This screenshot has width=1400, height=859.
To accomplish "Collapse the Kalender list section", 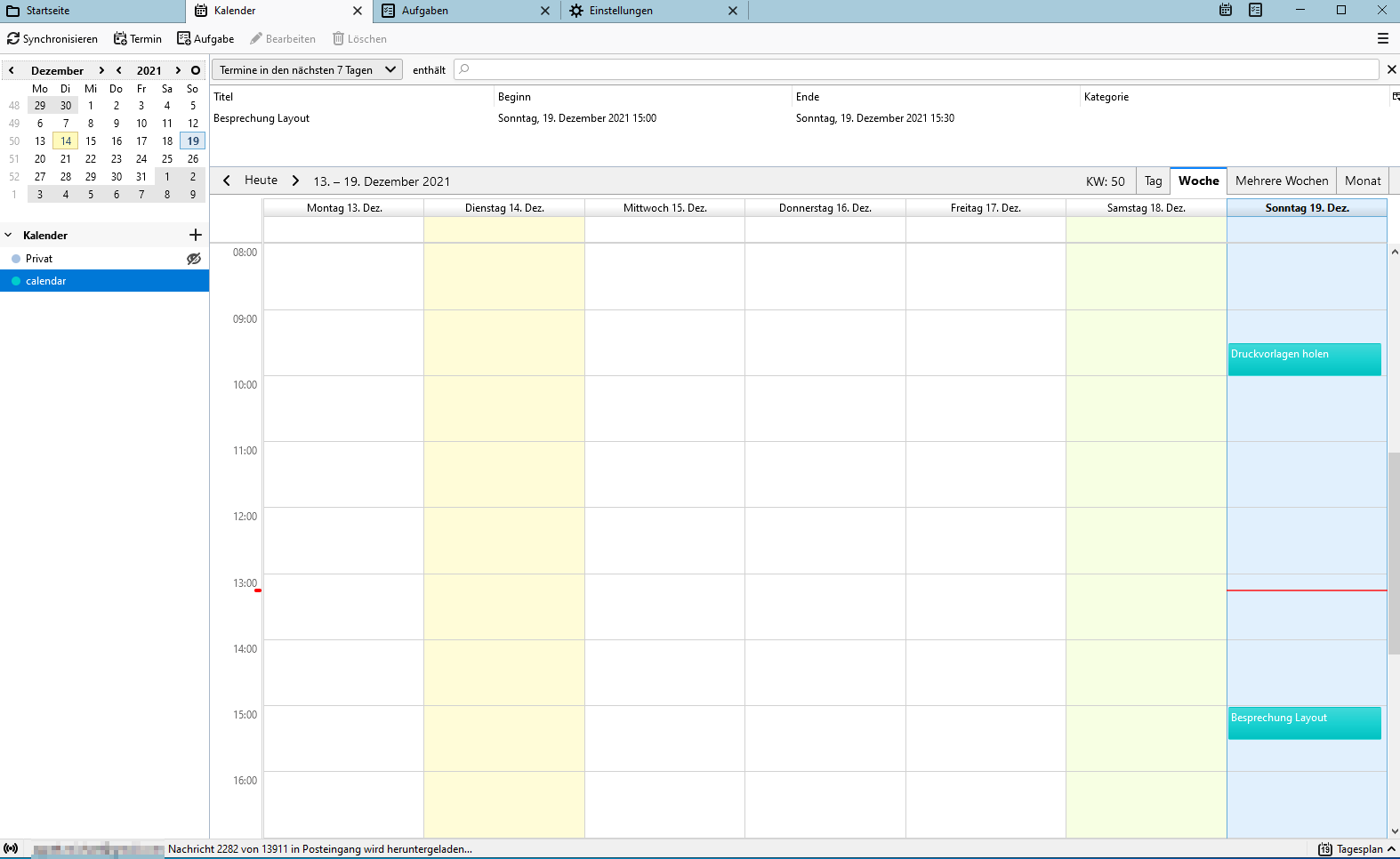I will click(9, 236).
